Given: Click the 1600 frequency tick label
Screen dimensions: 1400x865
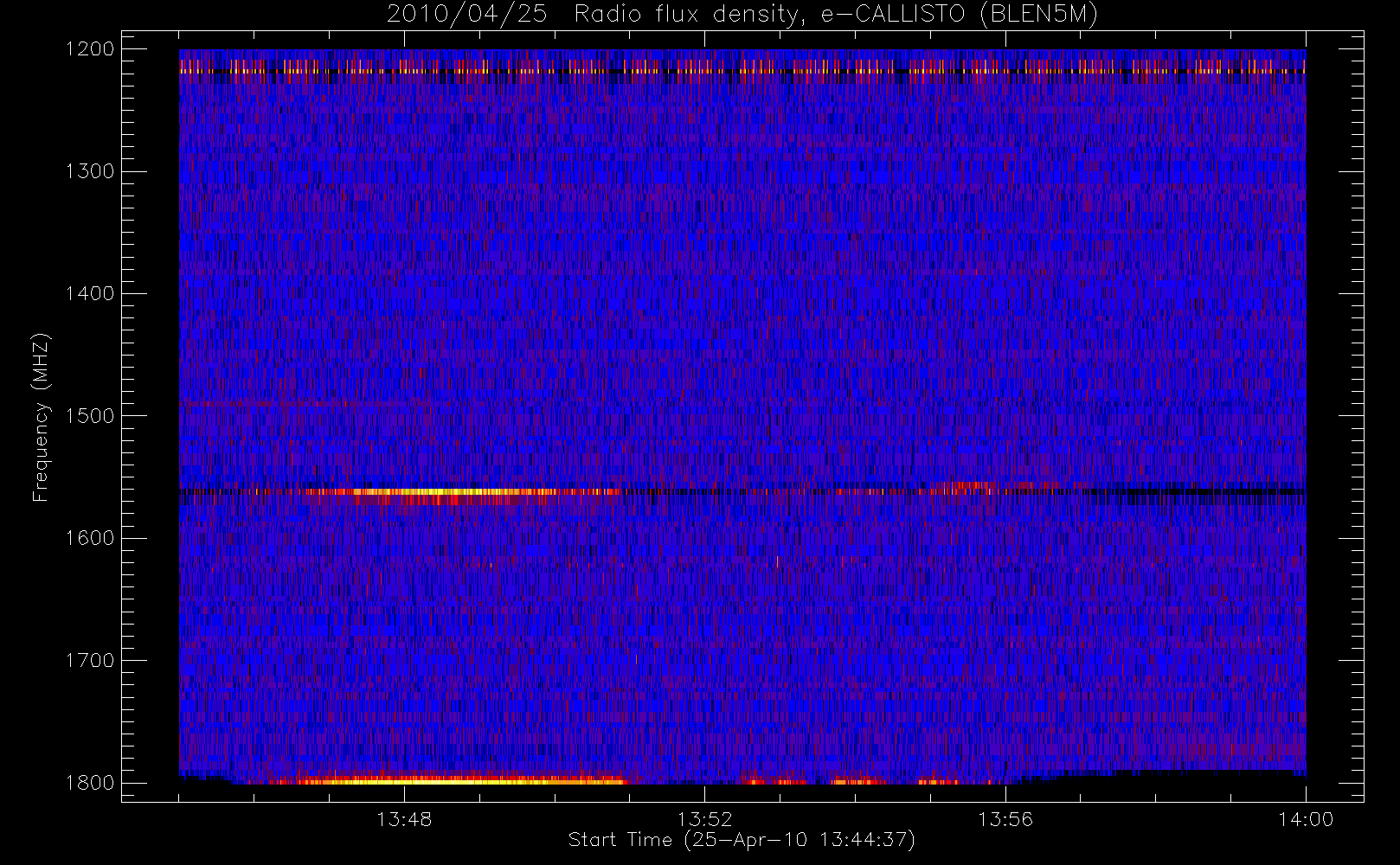Looking at the screenshot, I should [x=90, y=538].
